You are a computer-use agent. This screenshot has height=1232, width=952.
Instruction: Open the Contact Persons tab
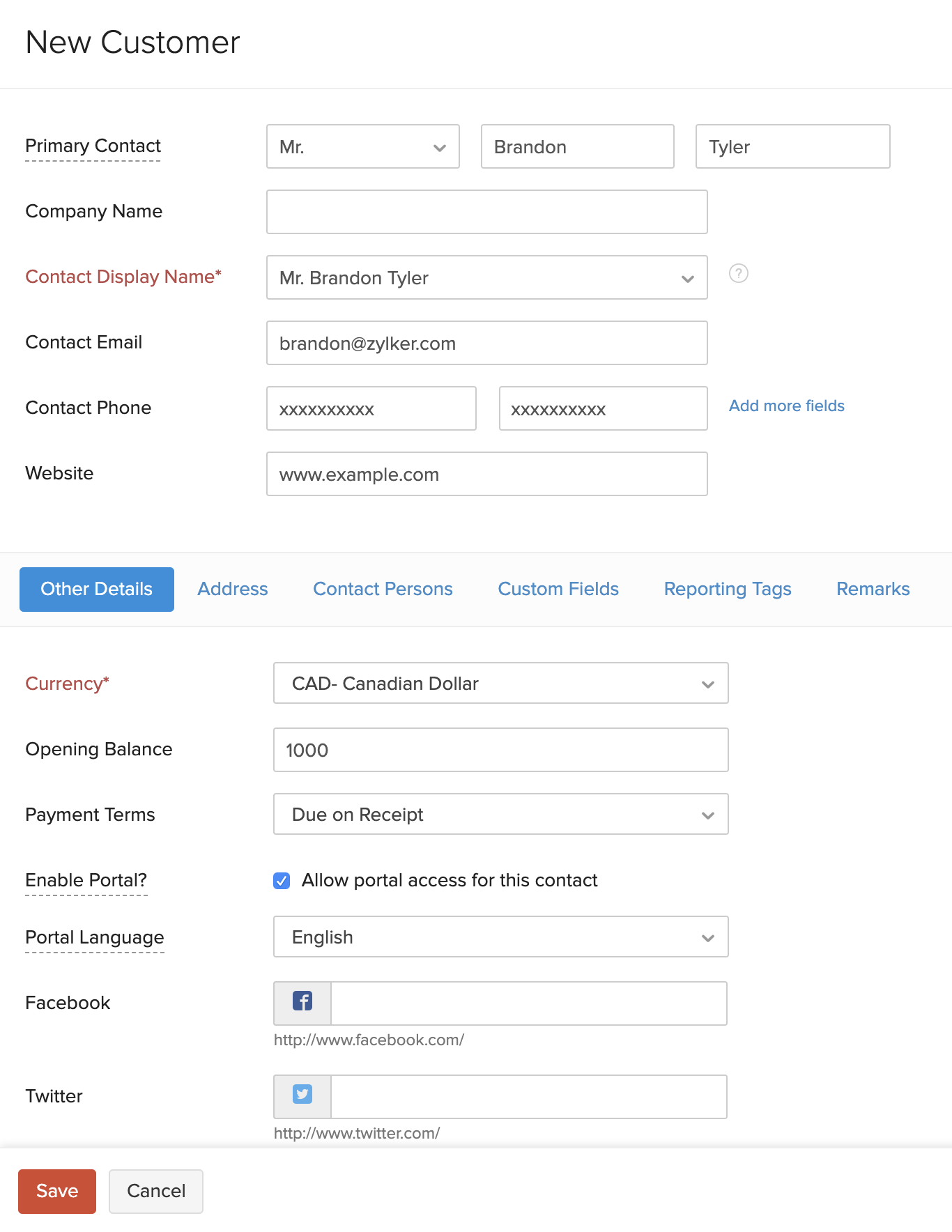pyautogui.click(x=383, y=590)
